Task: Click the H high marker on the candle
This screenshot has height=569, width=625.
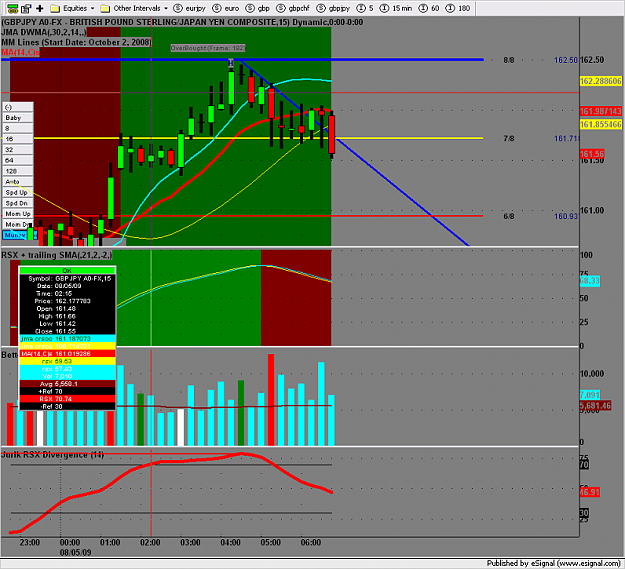Action: 230,63
